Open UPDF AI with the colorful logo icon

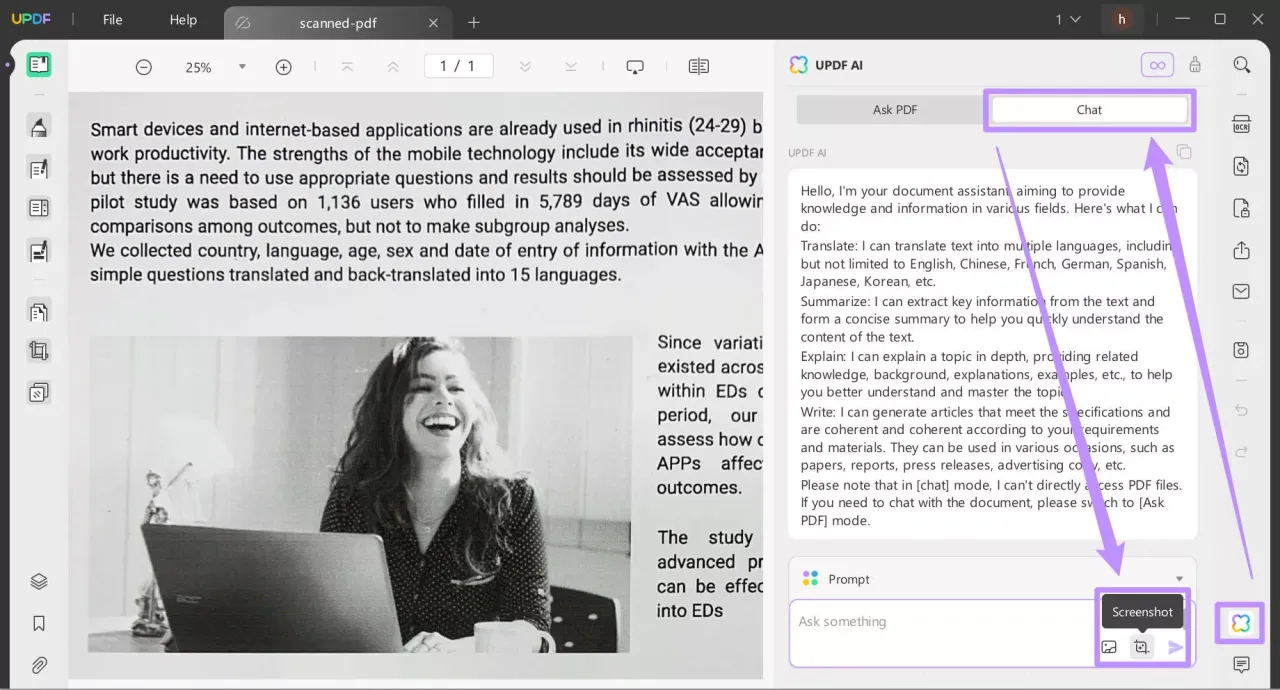click(1240, 623)
